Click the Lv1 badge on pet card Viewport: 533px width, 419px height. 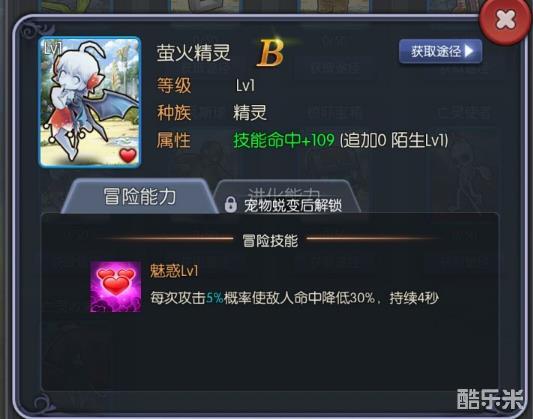(x=52, y=49)
